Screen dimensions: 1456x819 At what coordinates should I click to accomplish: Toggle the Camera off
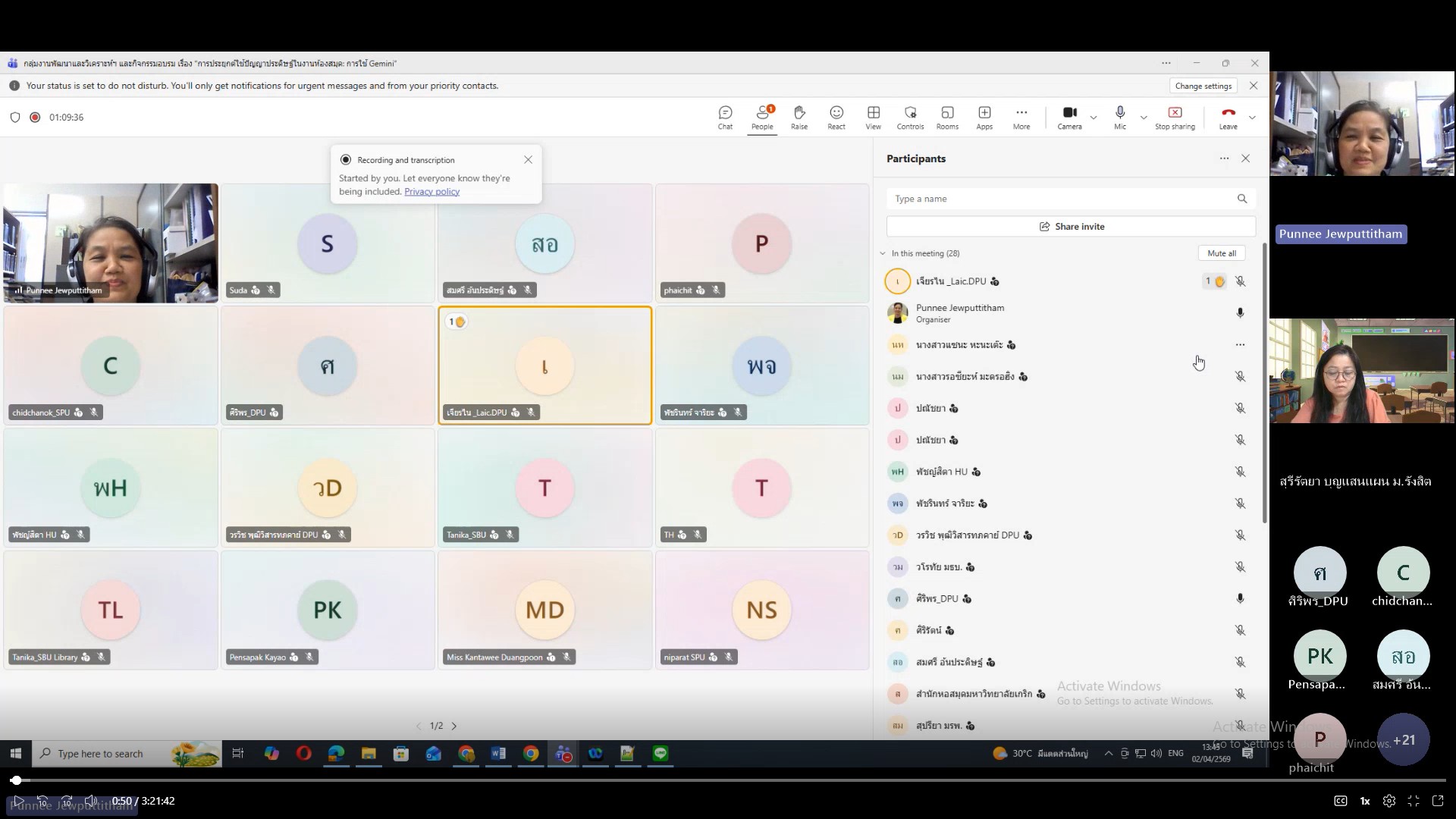[x=1069, y=117]
